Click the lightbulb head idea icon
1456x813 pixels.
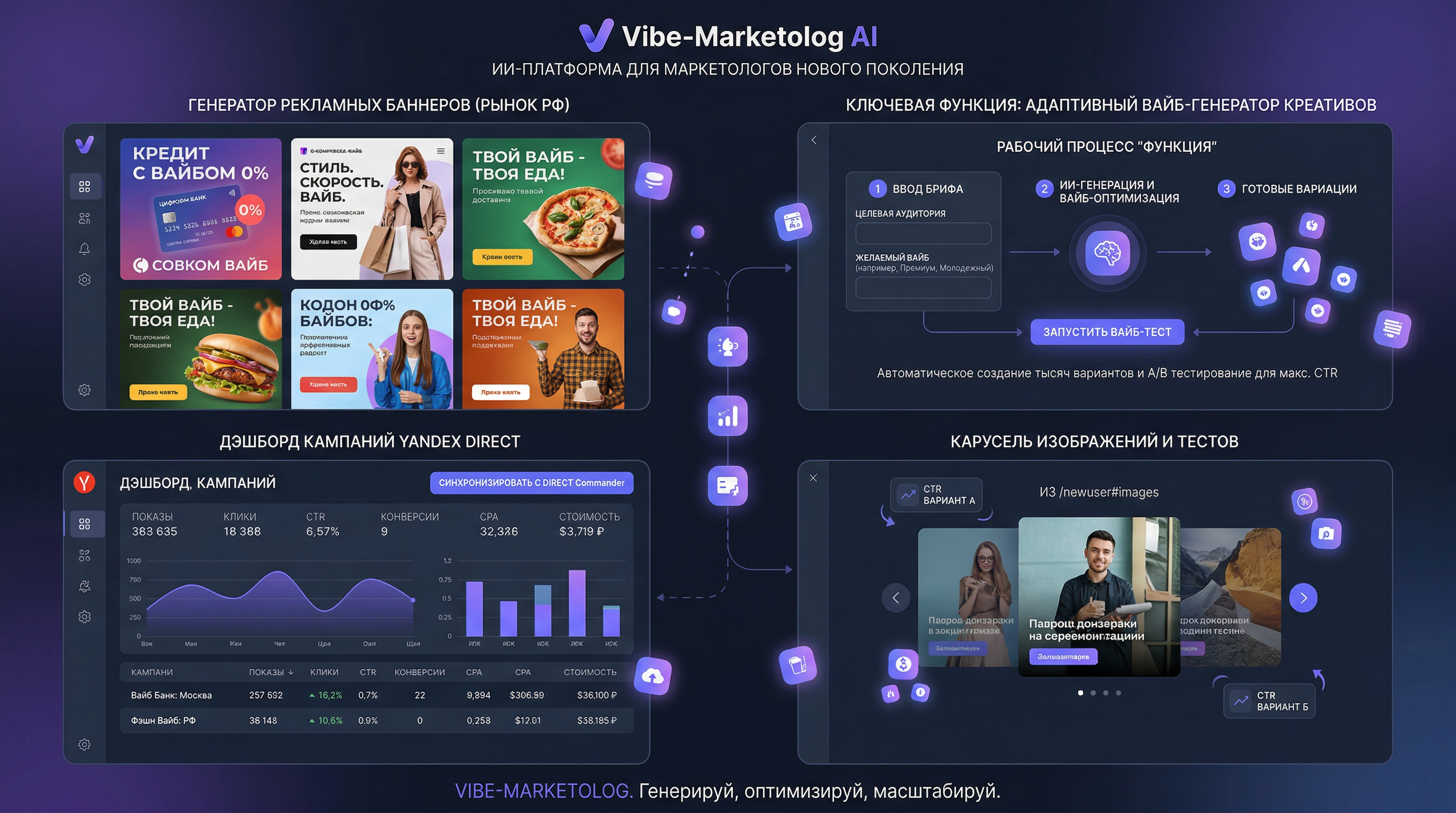point(727,346)
